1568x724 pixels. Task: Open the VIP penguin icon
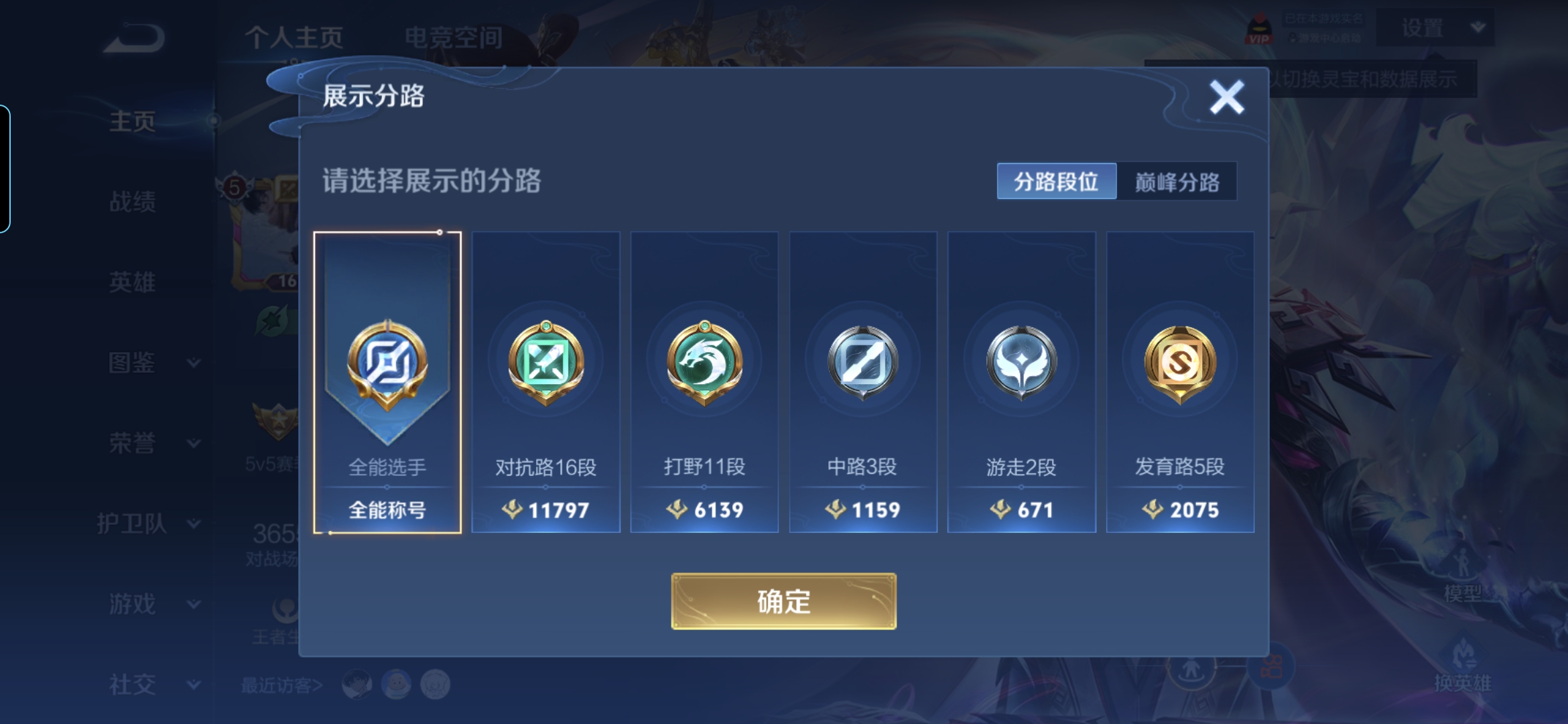[1260, 29]
